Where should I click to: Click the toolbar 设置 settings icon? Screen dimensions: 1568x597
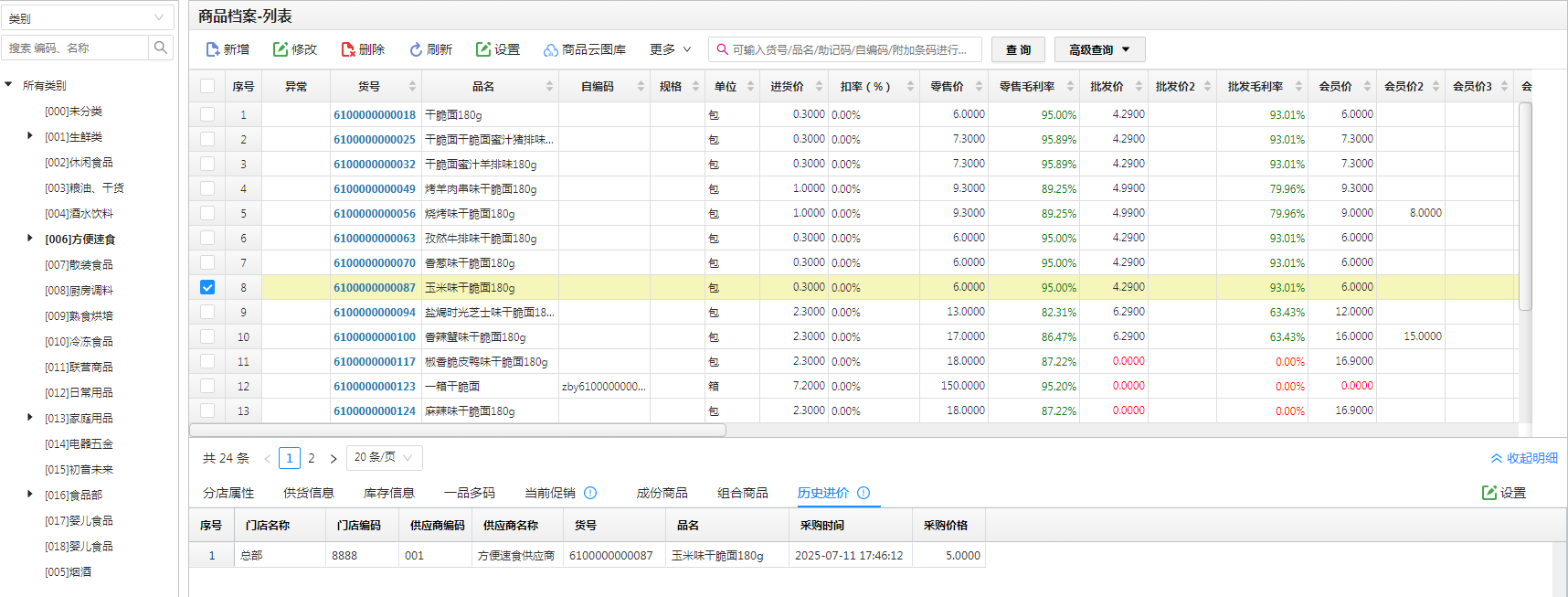(x=483, y=49)
